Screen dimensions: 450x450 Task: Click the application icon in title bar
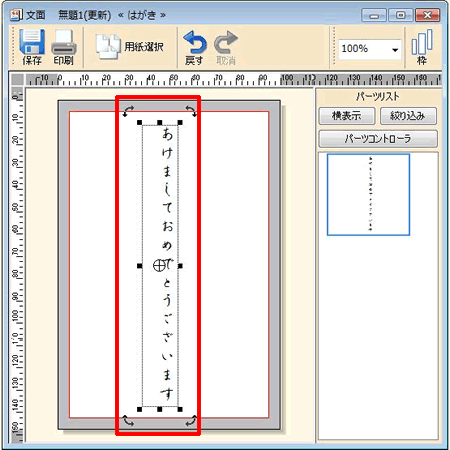(16, 15)
